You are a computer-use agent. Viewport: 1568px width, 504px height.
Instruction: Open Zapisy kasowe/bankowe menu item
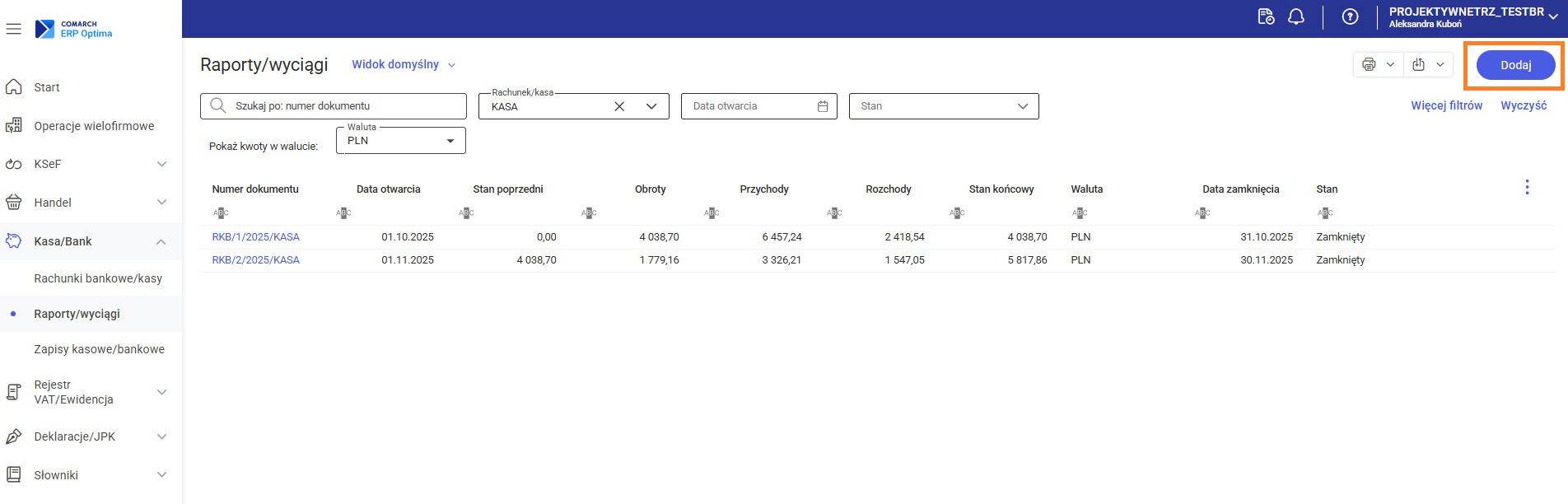coord(99,349)
